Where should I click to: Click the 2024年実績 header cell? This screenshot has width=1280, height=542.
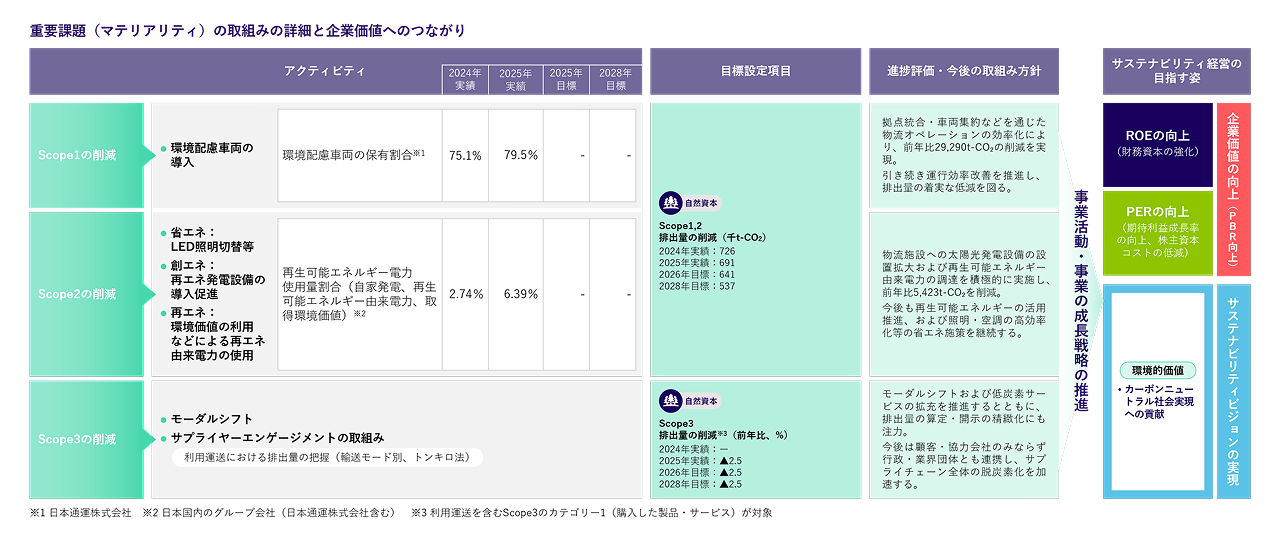[465, 80]
